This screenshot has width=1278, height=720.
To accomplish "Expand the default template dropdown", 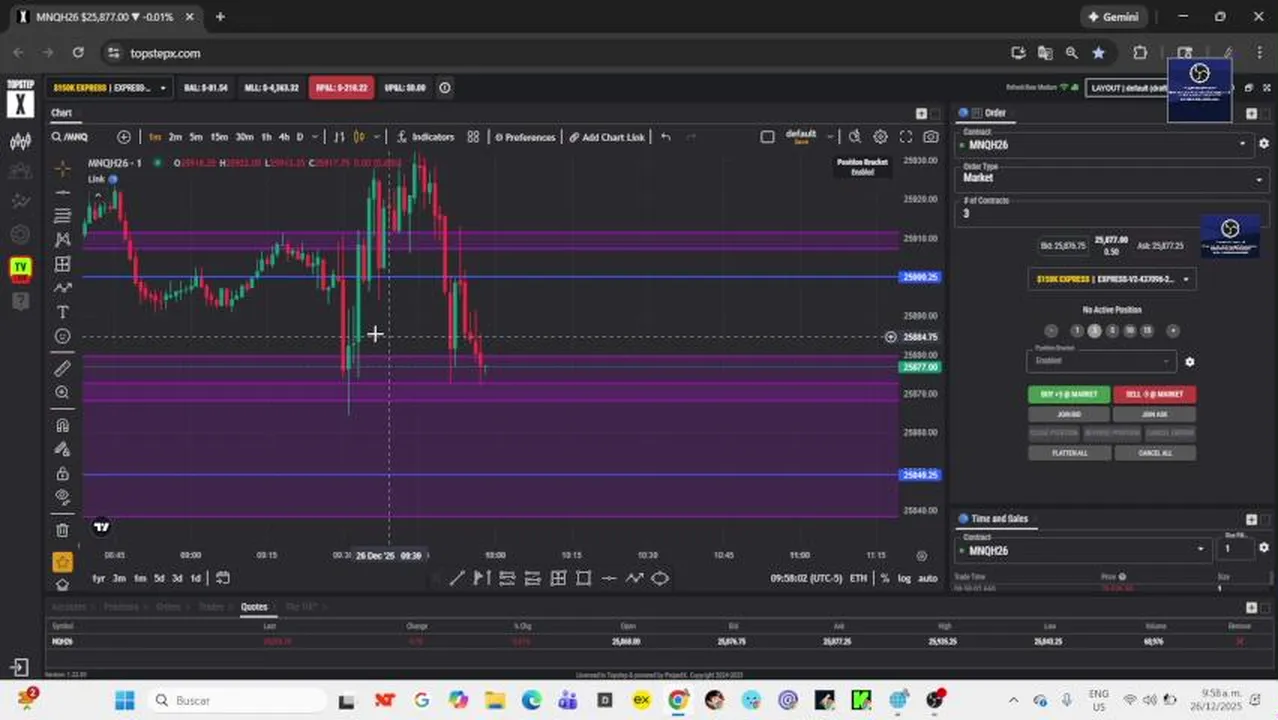I will coord(829,137).
